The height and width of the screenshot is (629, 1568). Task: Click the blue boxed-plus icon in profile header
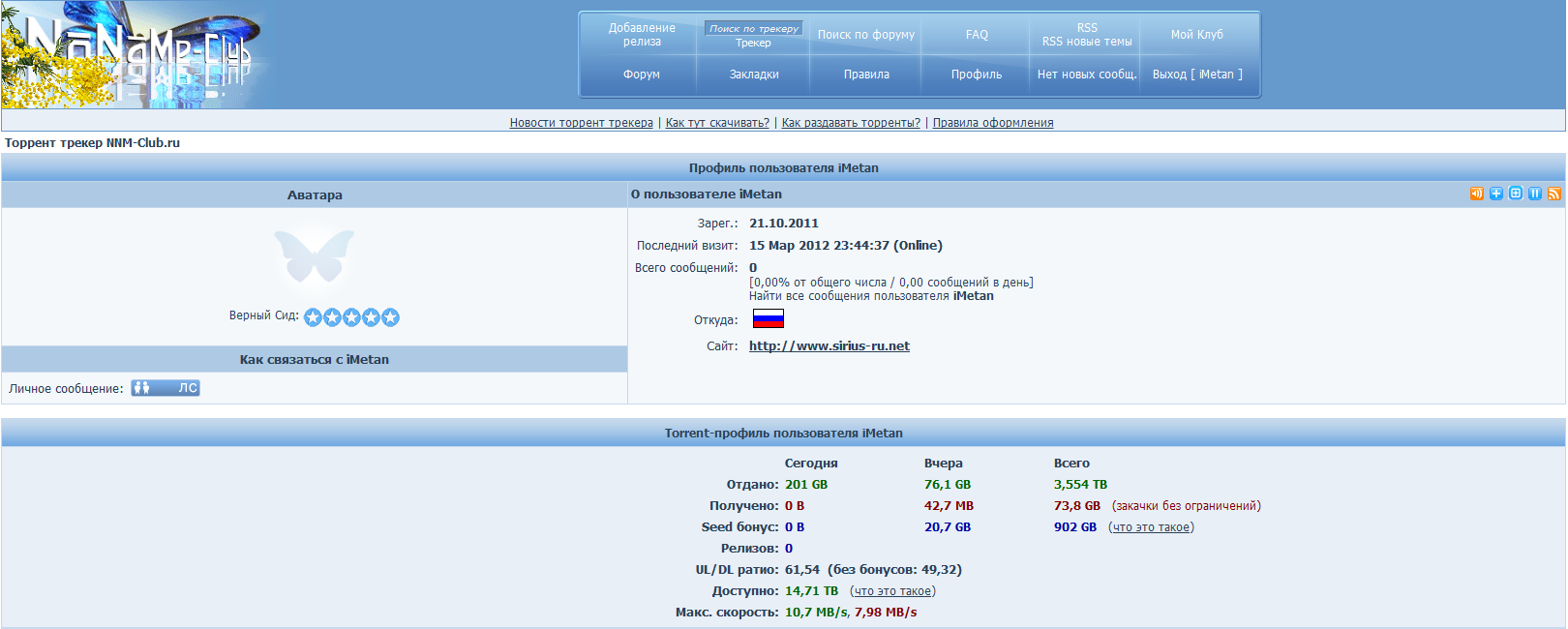point(1515,194)
